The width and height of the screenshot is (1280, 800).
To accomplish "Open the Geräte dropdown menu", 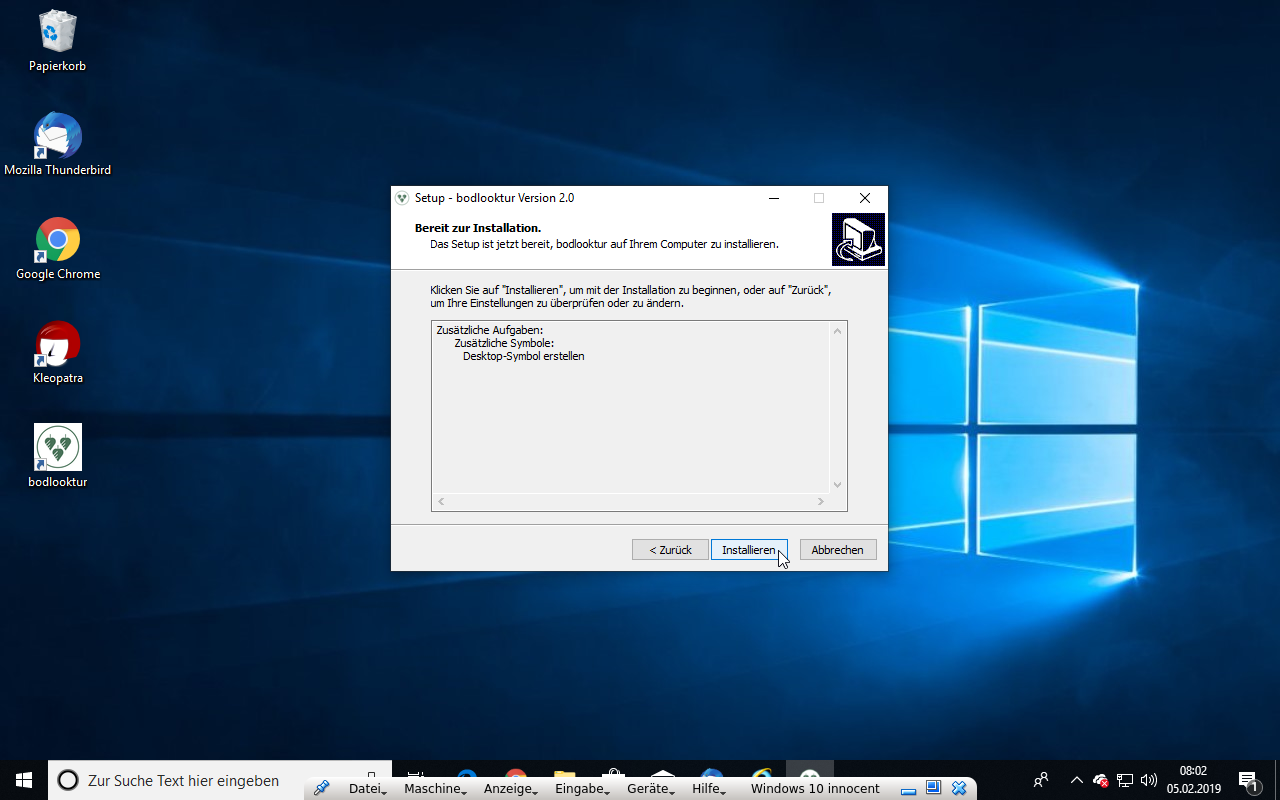I will tap(648, 788).
